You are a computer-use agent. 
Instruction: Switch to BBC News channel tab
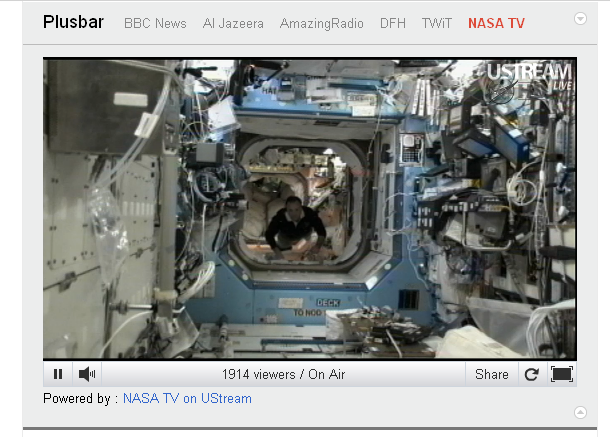coord(155,23)
